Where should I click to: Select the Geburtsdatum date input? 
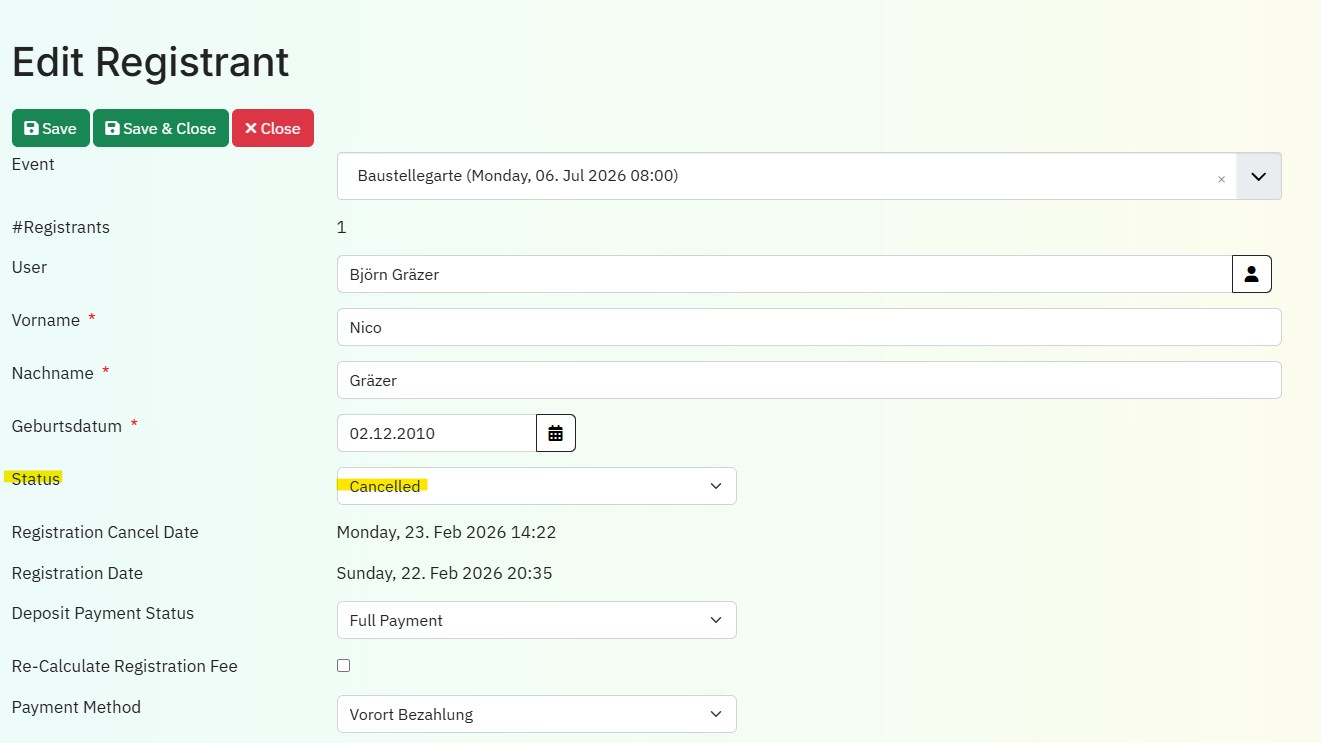436,433
